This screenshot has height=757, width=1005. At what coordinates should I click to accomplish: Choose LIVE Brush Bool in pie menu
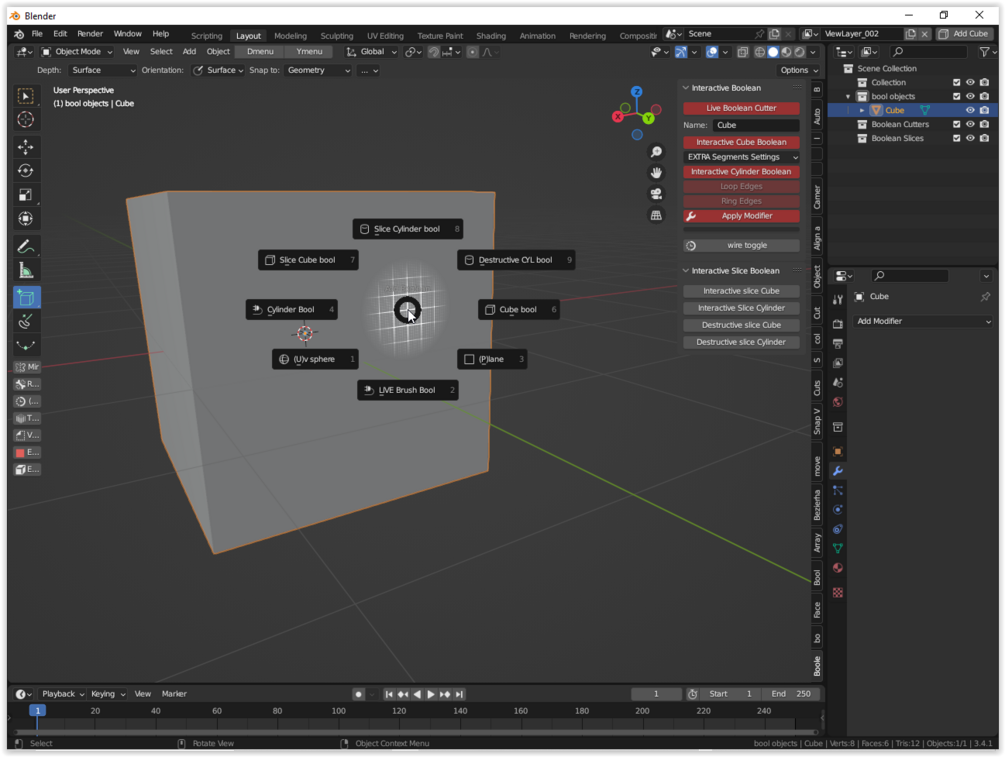coord(408,390)
